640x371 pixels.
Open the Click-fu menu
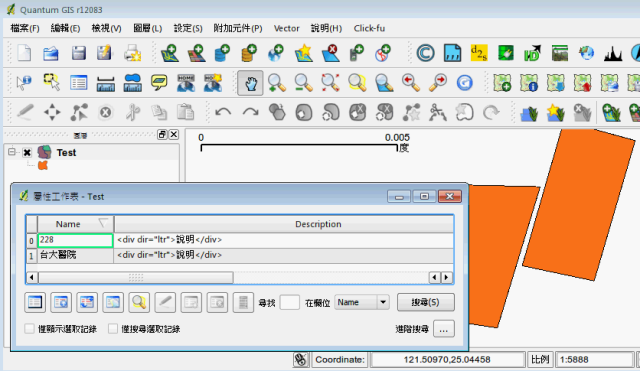(x=369, y=28)
